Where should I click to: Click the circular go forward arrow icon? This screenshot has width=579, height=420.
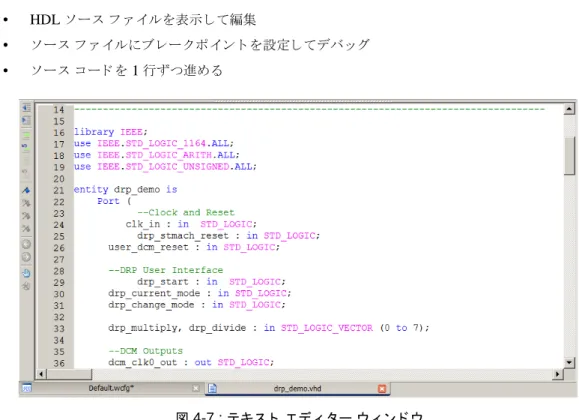[26, 257]
